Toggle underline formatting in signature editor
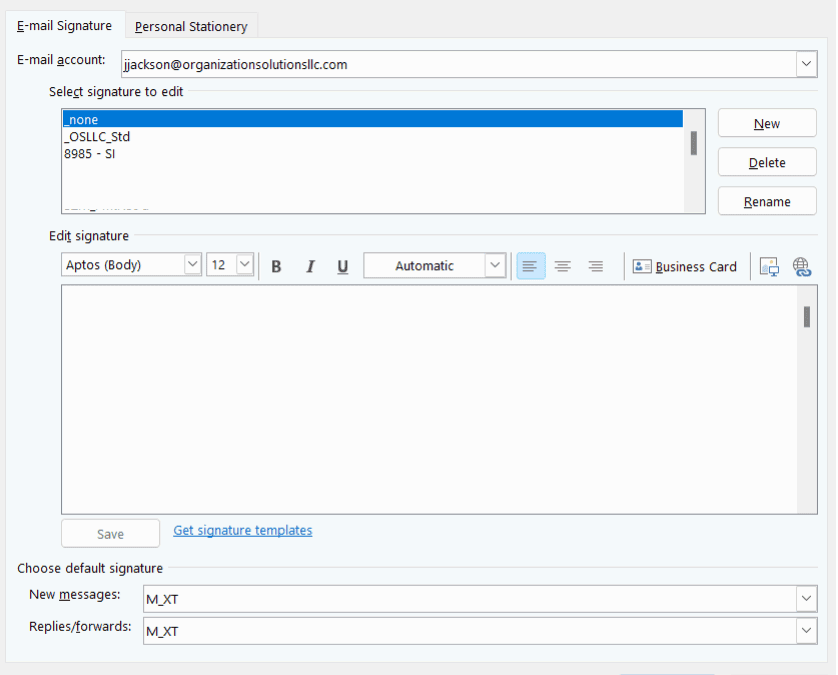 tap(343, 266)
